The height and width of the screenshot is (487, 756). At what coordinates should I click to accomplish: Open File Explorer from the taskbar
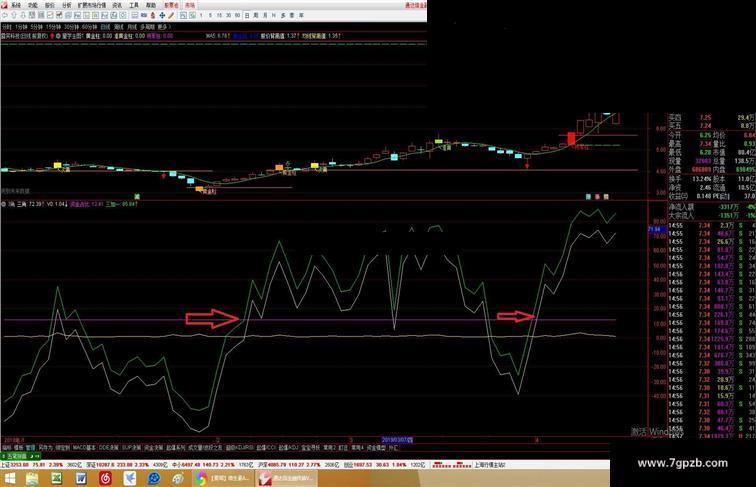coord(32,478)
